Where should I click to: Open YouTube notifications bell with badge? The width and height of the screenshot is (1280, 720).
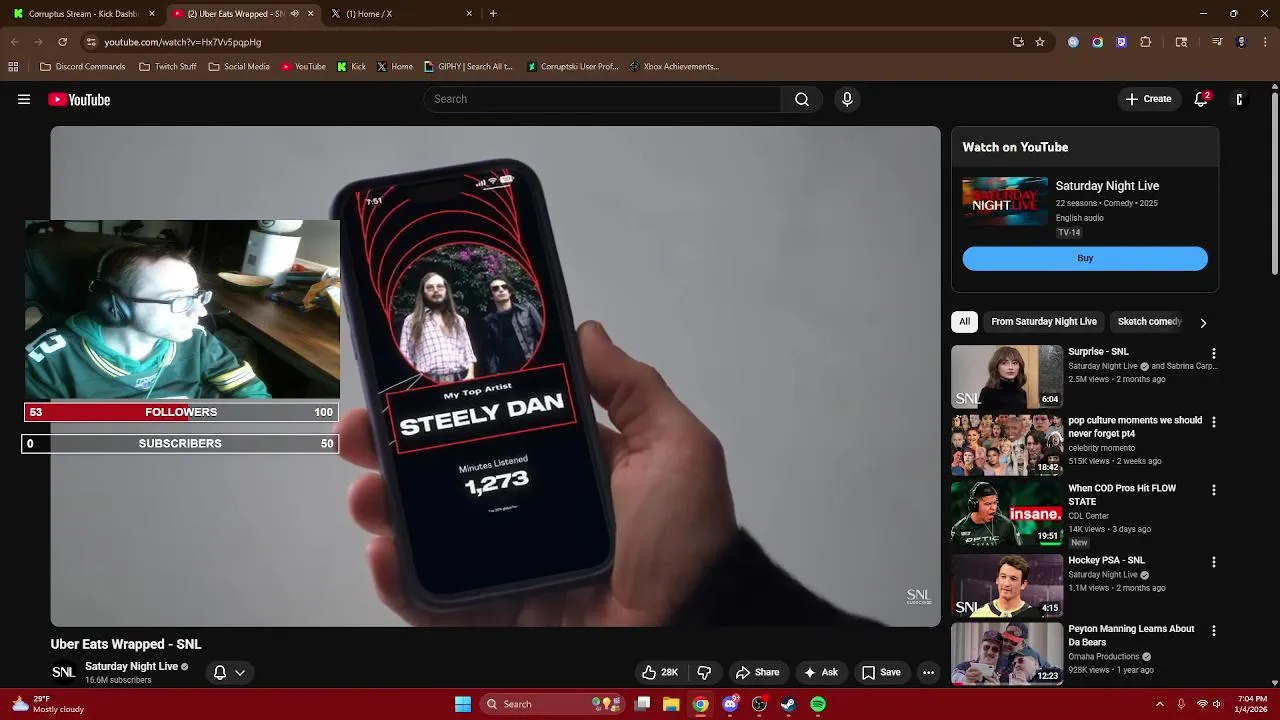pyautogui.click(x=1202, y=99)
